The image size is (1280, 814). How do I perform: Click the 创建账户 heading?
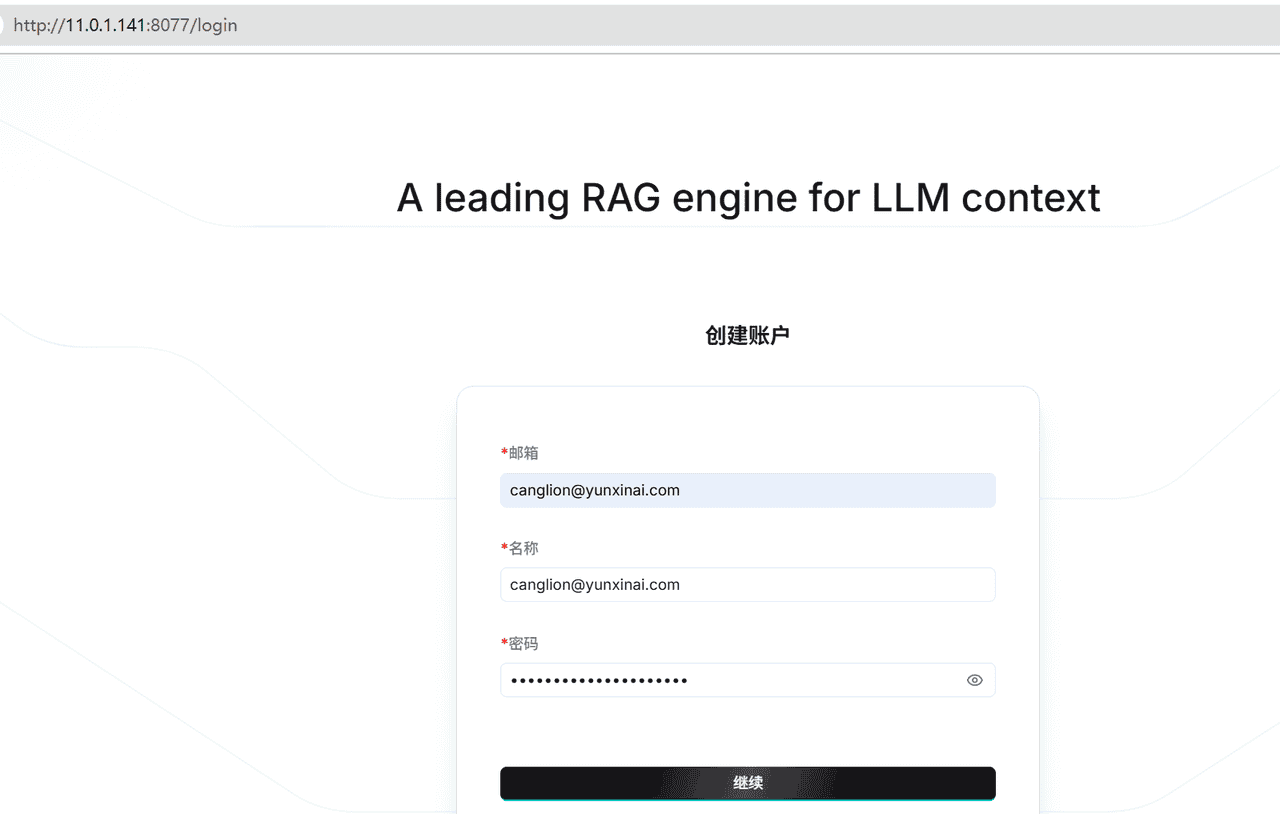(747, 335)
